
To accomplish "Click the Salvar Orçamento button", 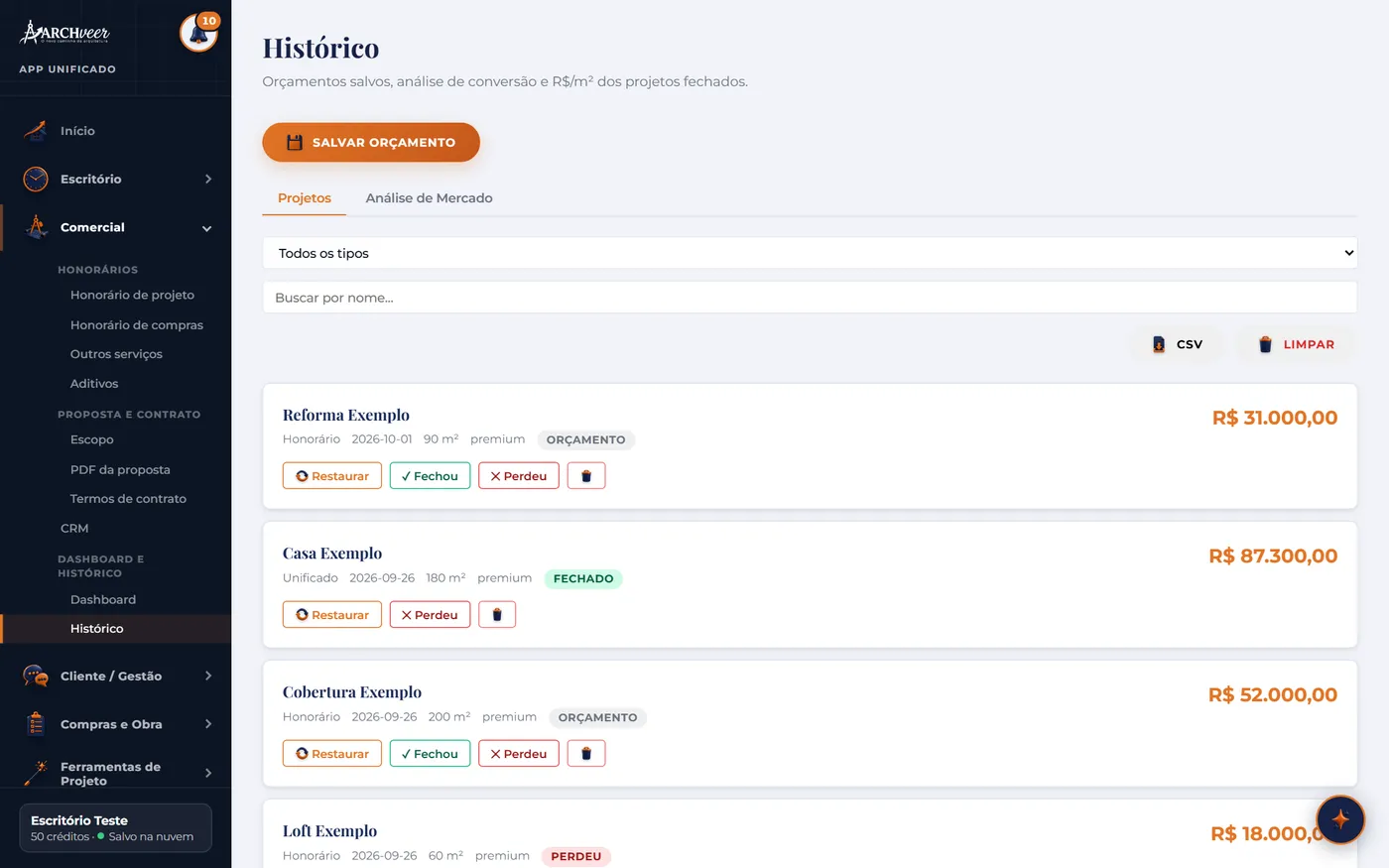I will pos(371,142).
